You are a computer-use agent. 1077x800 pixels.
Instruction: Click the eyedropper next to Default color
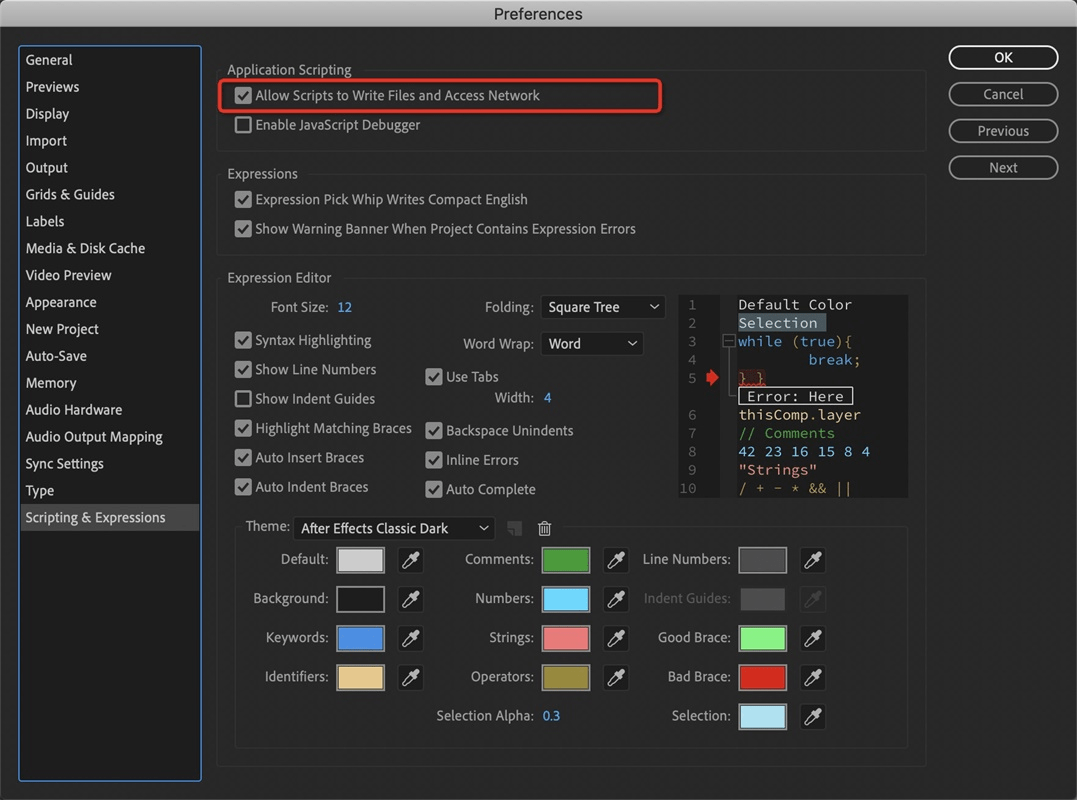click(410, 560)
